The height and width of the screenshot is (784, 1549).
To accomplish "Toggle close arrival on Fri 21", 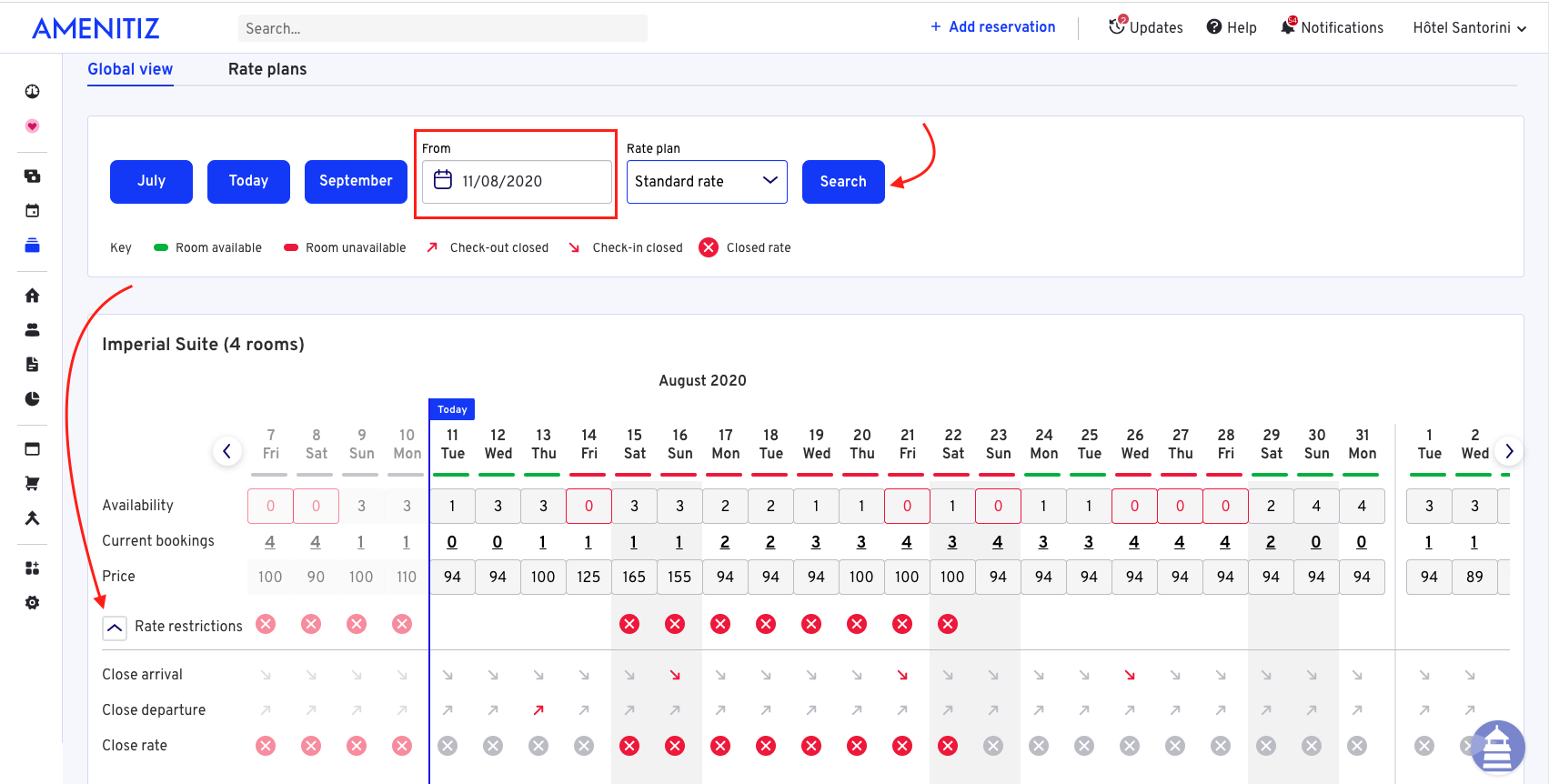I will coord(902,676).
